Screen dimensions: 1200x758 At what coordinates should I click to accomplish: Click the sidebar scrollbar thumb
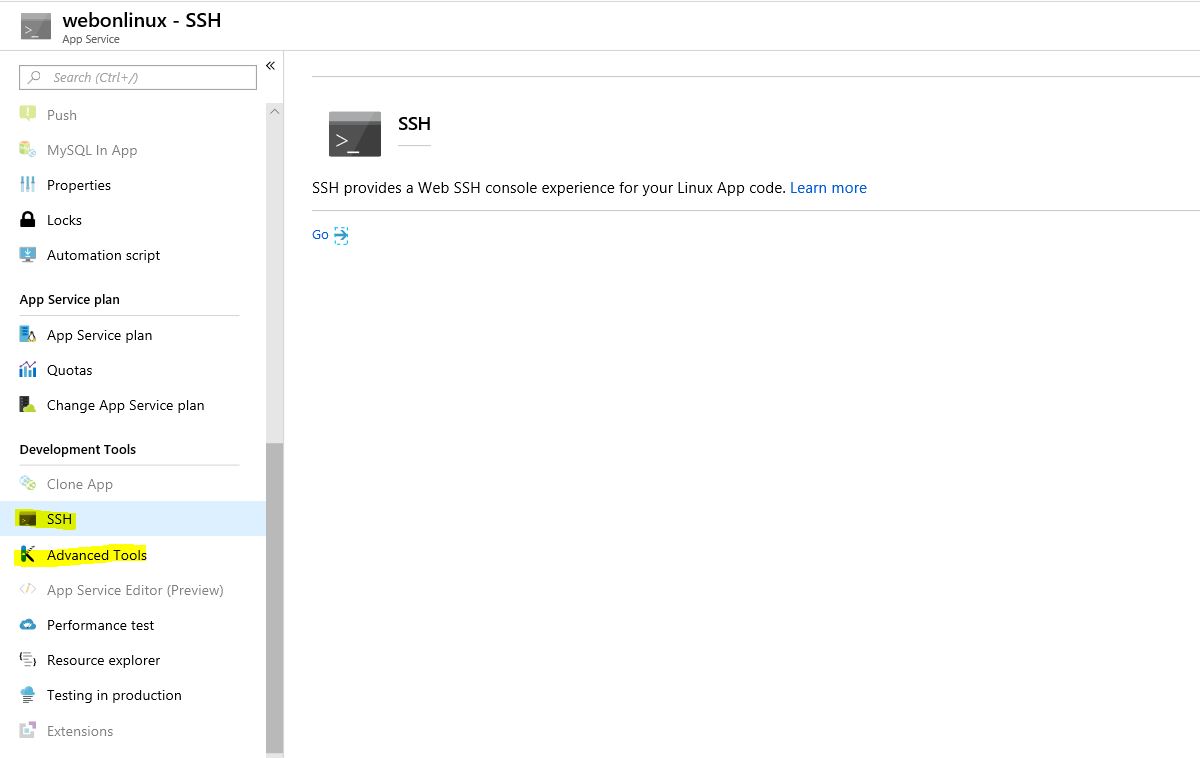click(x=275, y=598)
